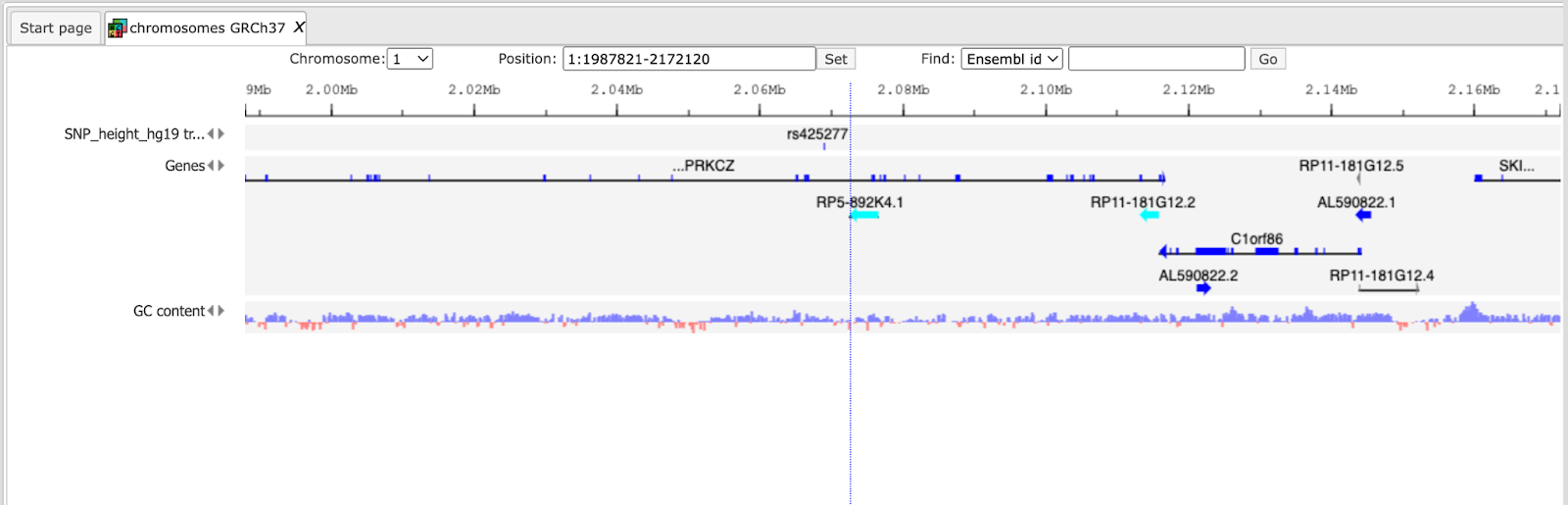Click right arrow next to Genes track
1568x505 pixels.
(221, 166)
